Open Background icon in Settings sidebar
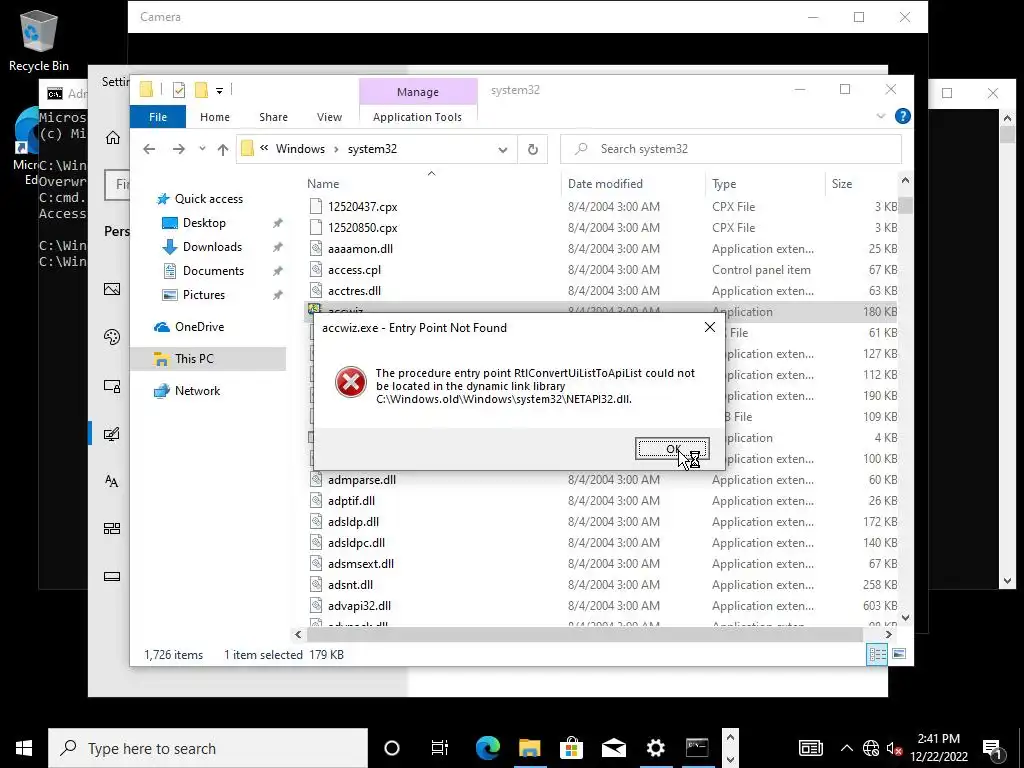Viewport: 1024px width, 768px height. click(112, 289)
